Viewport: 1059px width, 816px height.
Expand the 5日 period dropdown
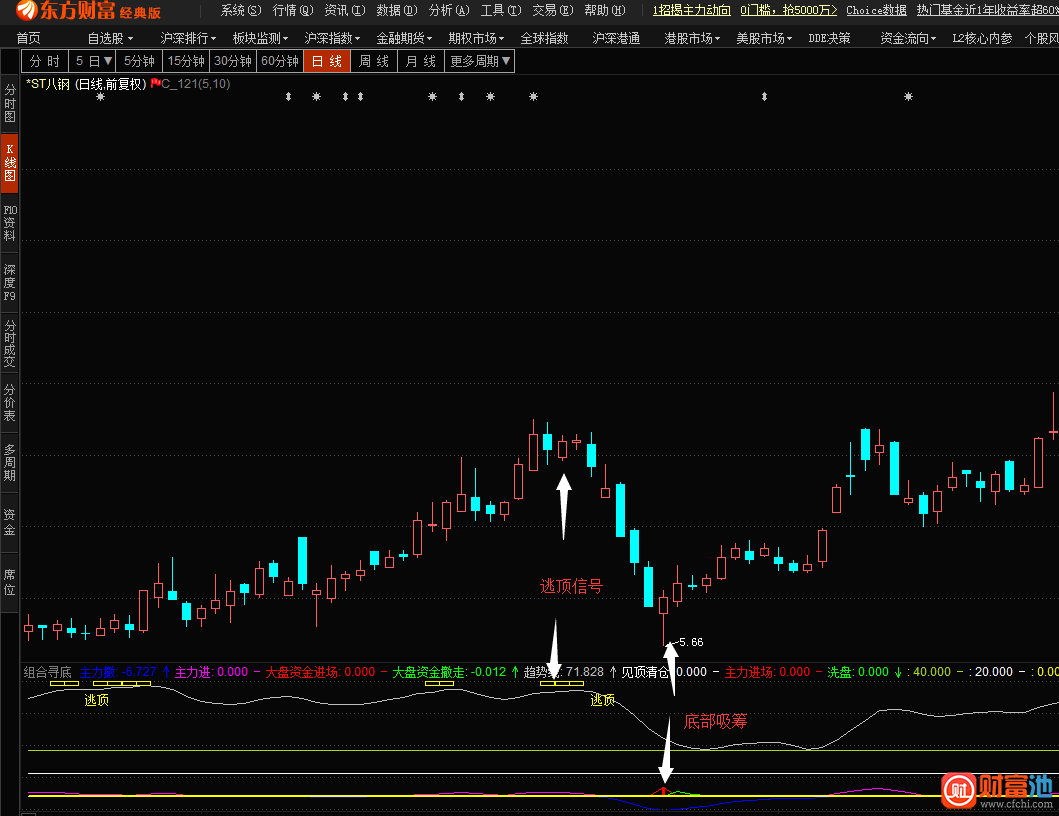[x=93, y=61]
